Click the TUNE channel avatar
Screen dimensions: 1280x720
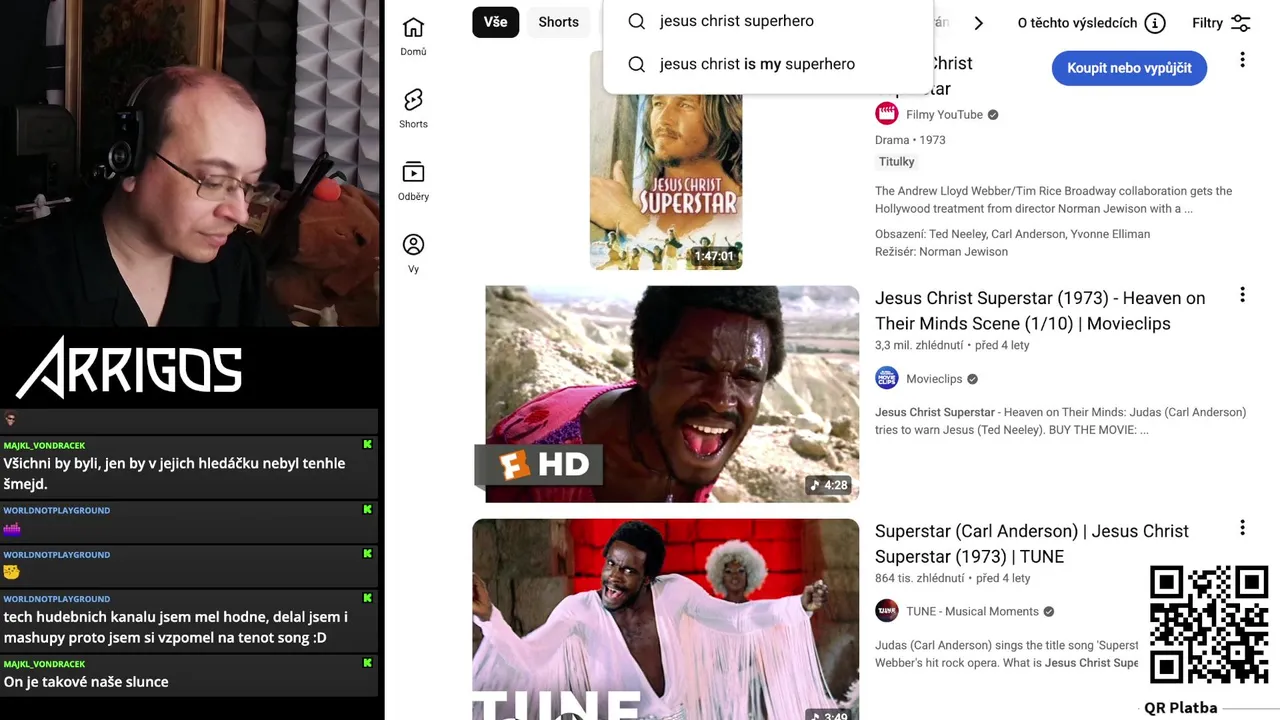(887, 610)
